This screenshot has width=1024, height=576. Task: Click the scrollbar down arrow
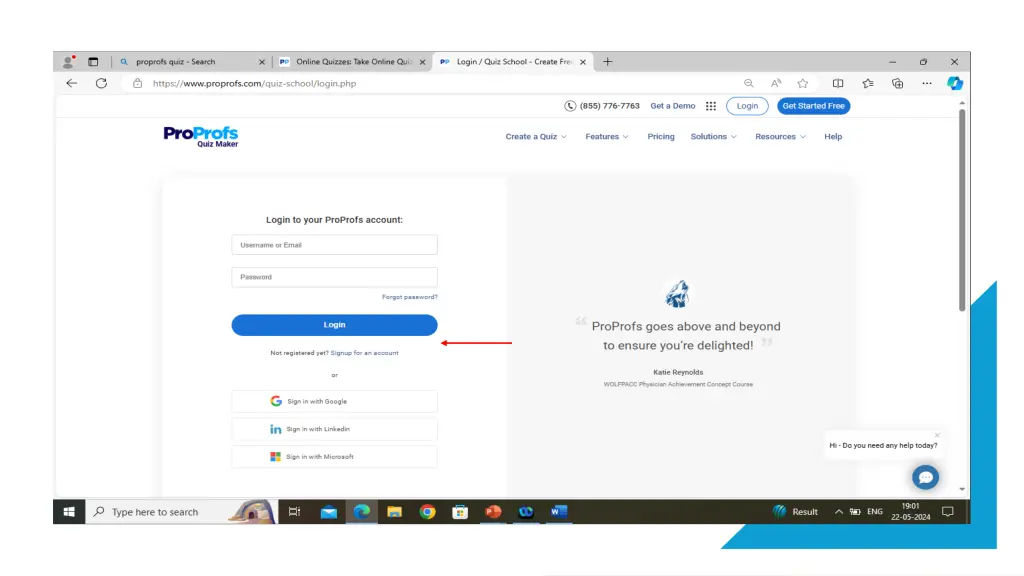(x=962, y=489)
